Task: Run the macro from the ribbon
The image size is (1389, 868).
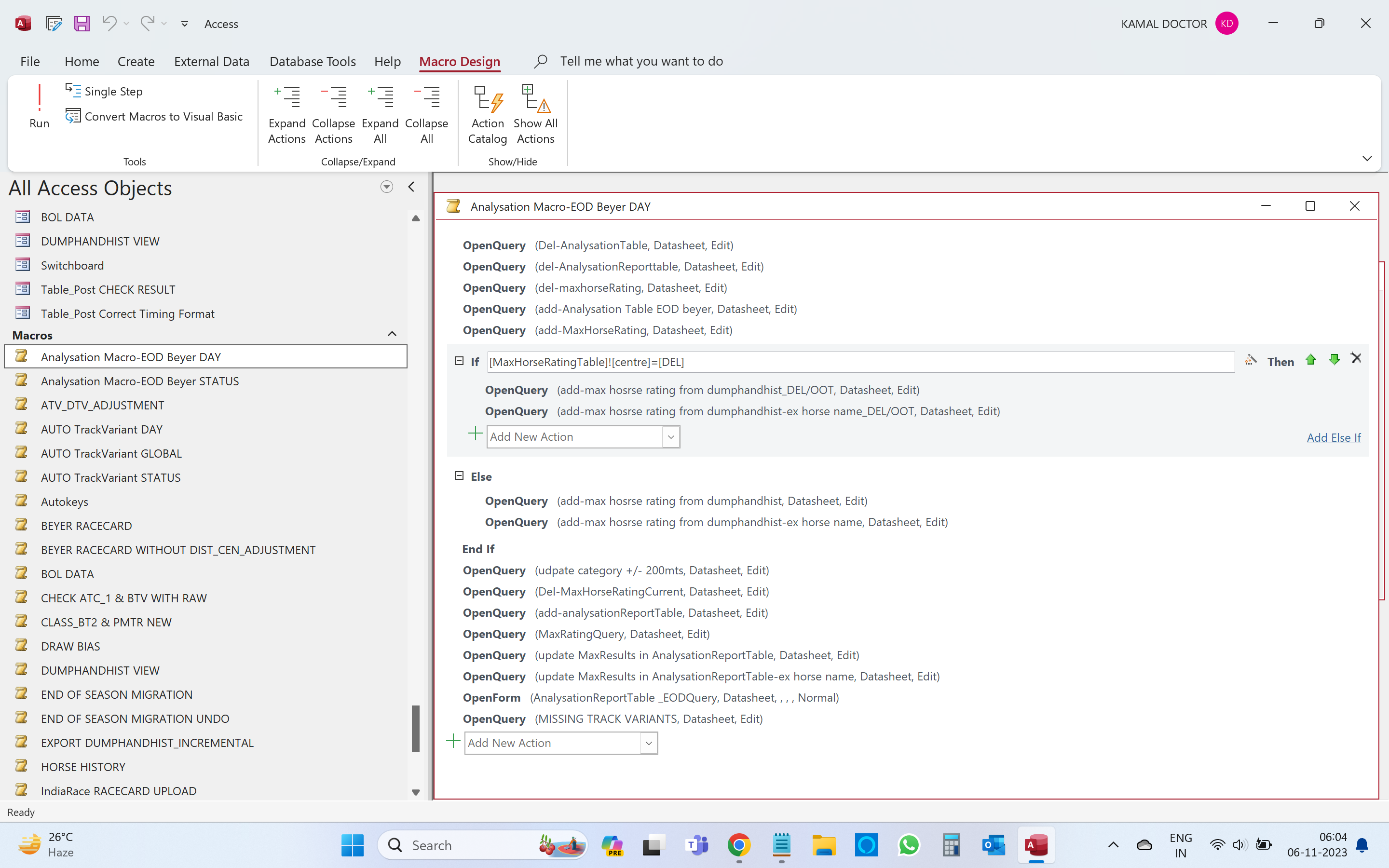Action: pos(39,107)
